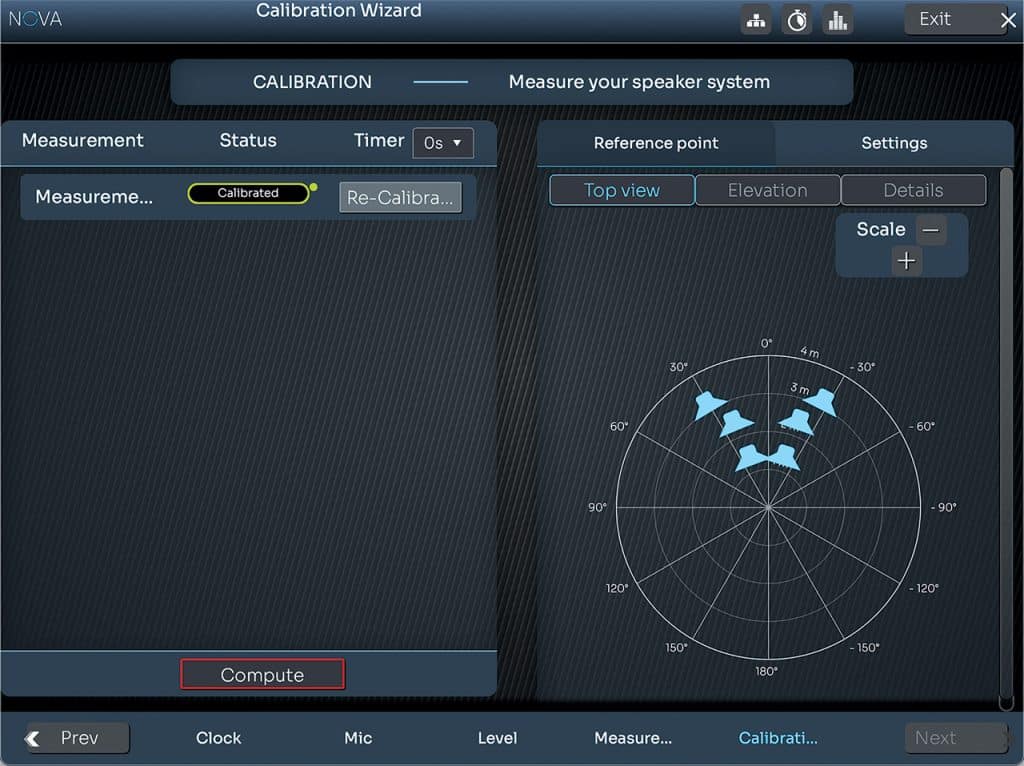Screen dimensions: 1024x766
Task: Select the outermost right speaker near -30°
Action: [821, 402]
